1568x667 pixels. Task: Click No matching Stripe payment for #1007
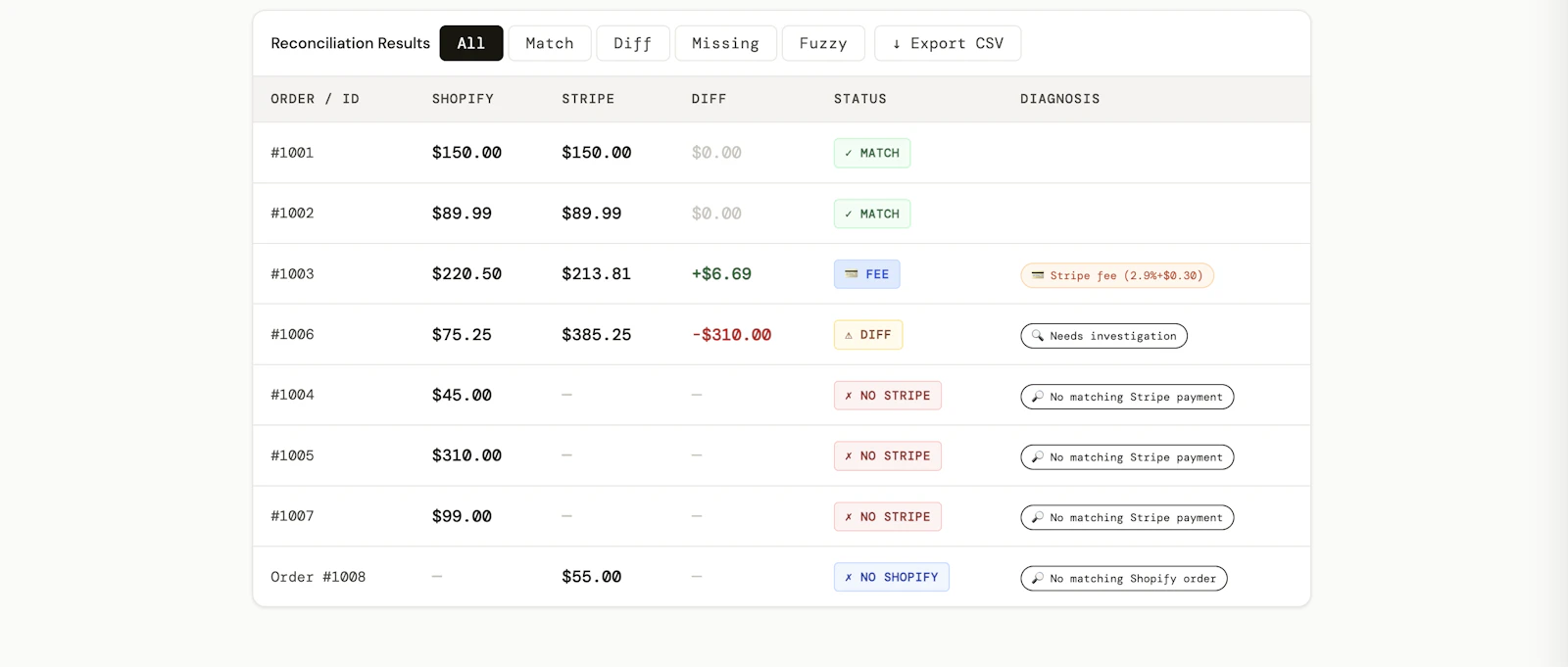(1127, 518)
